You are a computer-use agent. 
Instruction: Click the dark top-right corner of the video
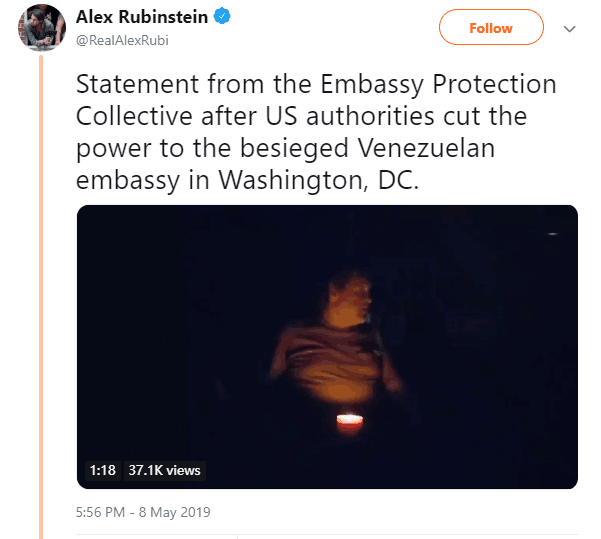[552, 230]
